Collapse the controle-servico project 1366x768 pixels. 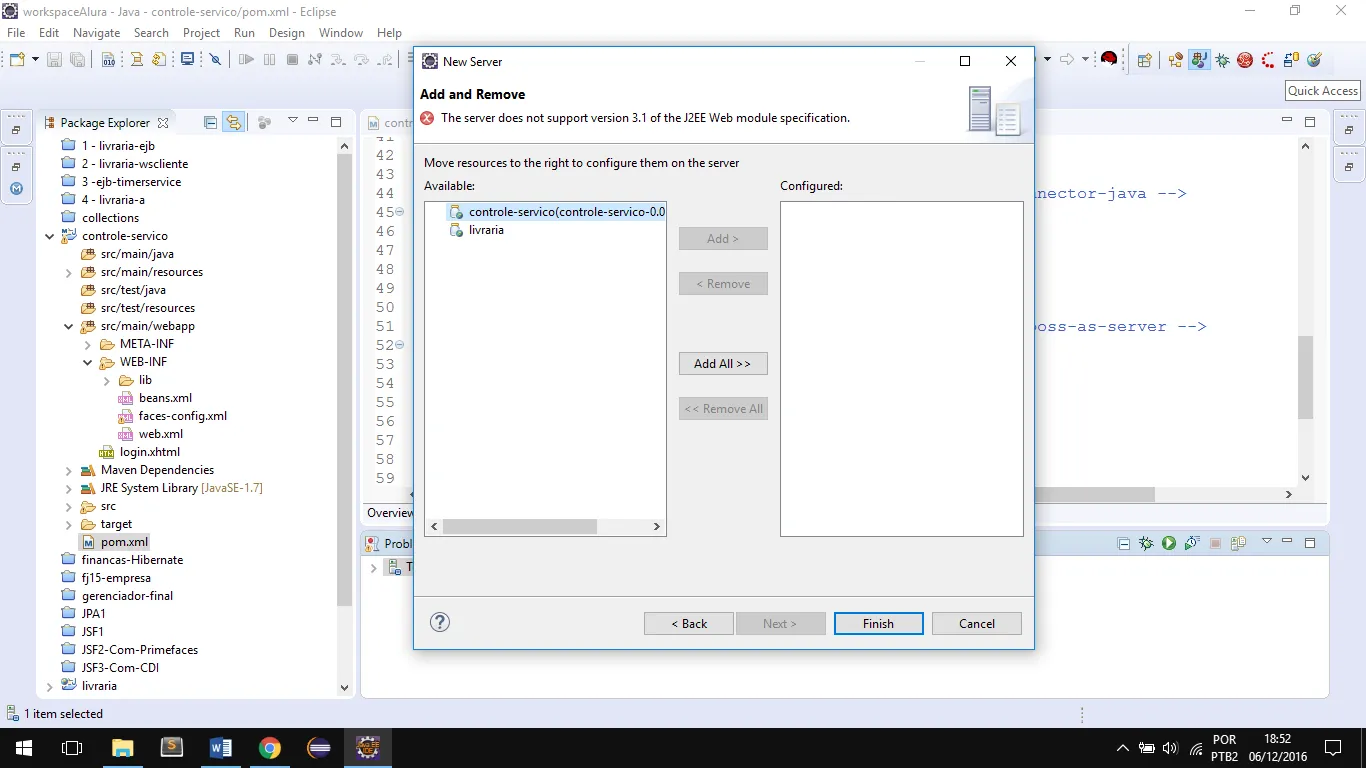[x=49, y=236]
